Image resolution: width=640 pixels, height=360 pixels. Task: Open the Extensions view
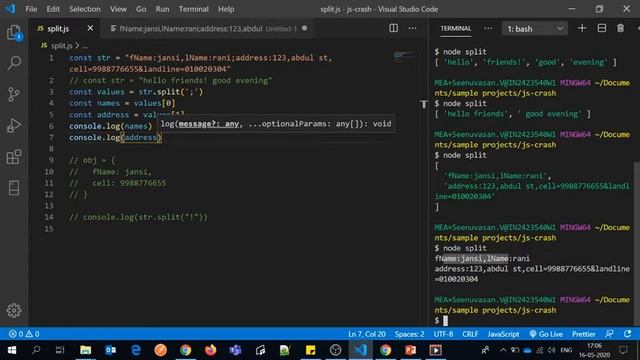(14, 157)
